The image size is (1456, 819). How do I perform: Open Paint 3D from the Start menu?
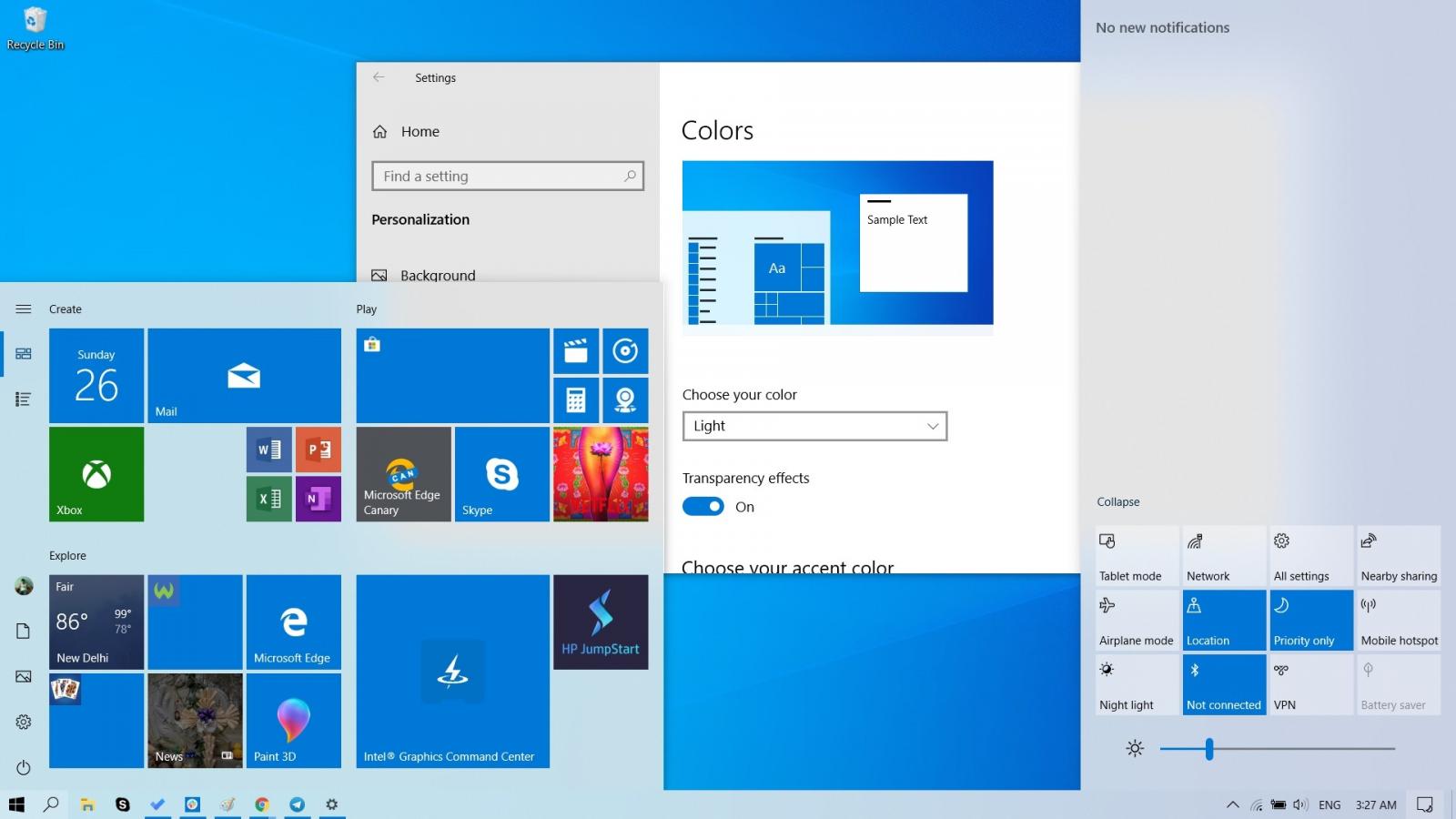(293, 720)
